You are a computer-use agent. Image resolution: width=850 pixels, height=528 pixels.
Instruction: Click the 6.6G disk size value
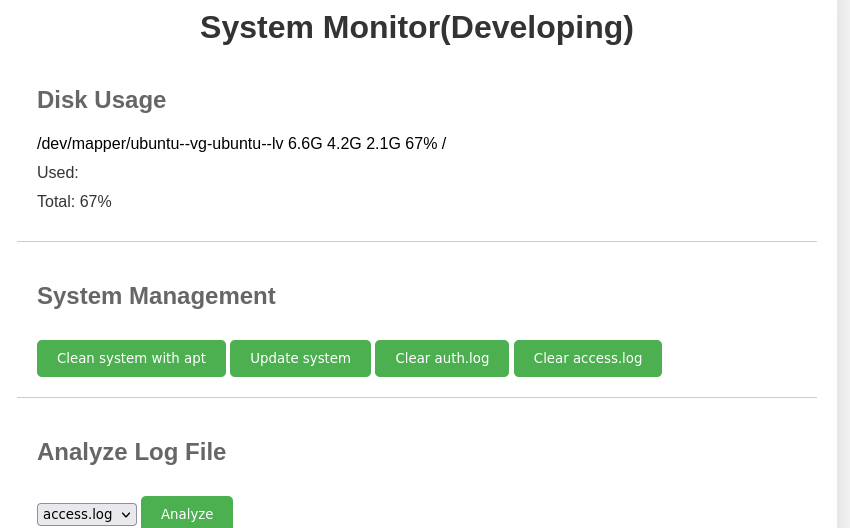click(305, 144)
